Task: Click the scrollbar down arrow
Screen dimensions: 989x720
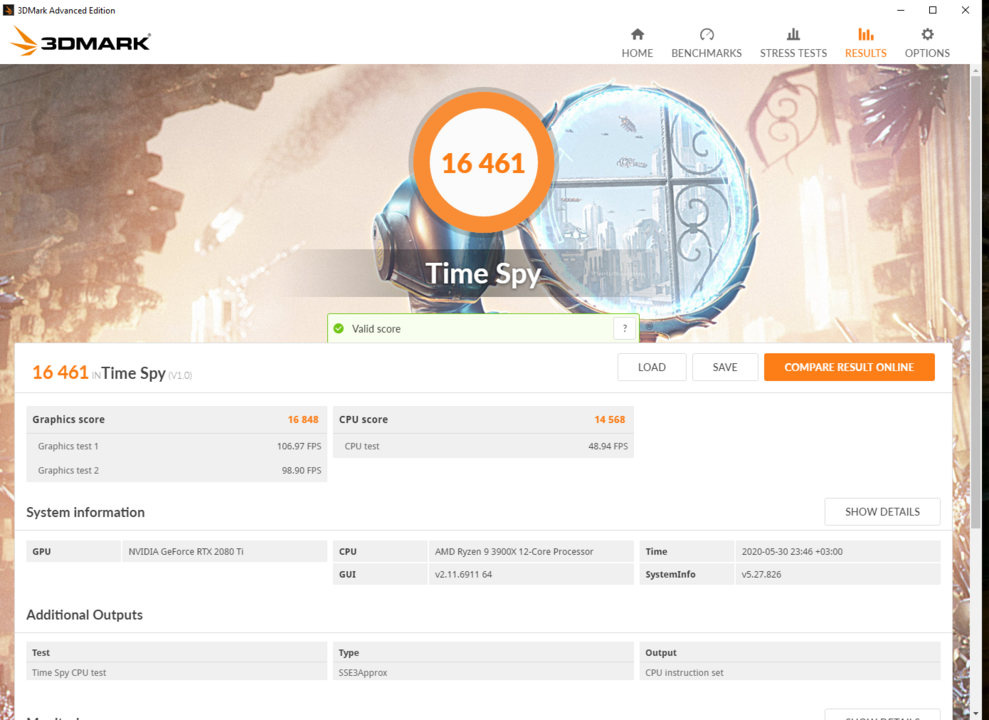Action: [976, 714]
